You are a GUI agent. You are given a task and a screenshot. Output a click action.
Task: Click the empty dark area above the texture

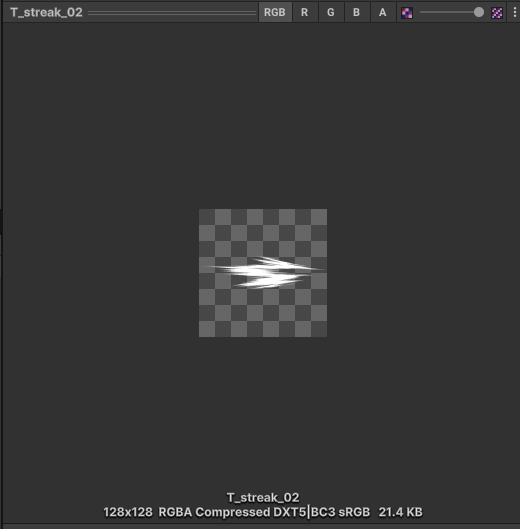pyautogui.click(x=263, y=115)
